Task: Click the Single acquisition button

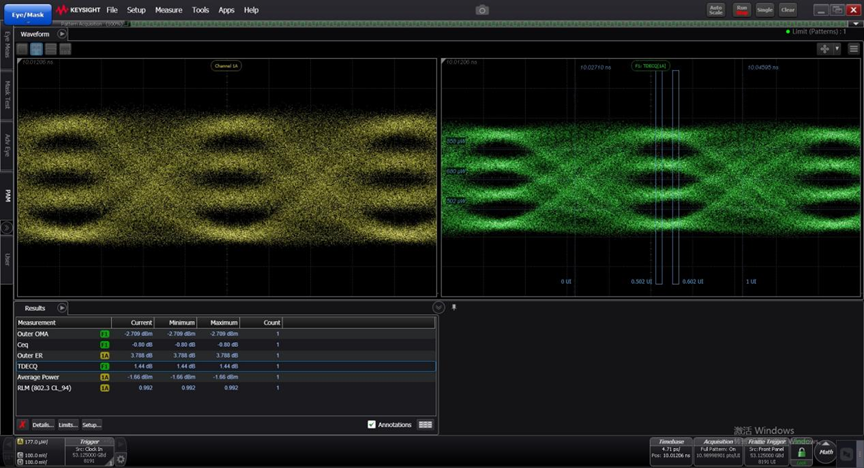Action: (765, 9)
